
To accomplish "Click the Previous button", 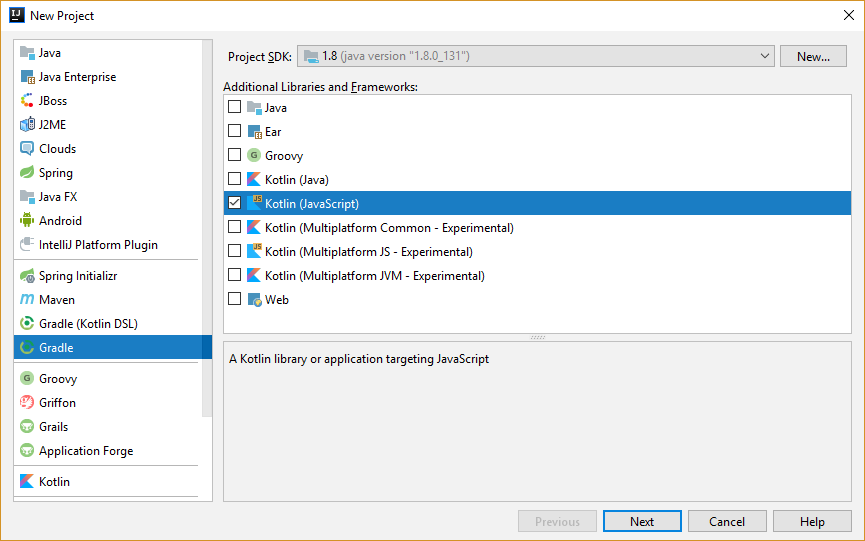I will [557, 521].
